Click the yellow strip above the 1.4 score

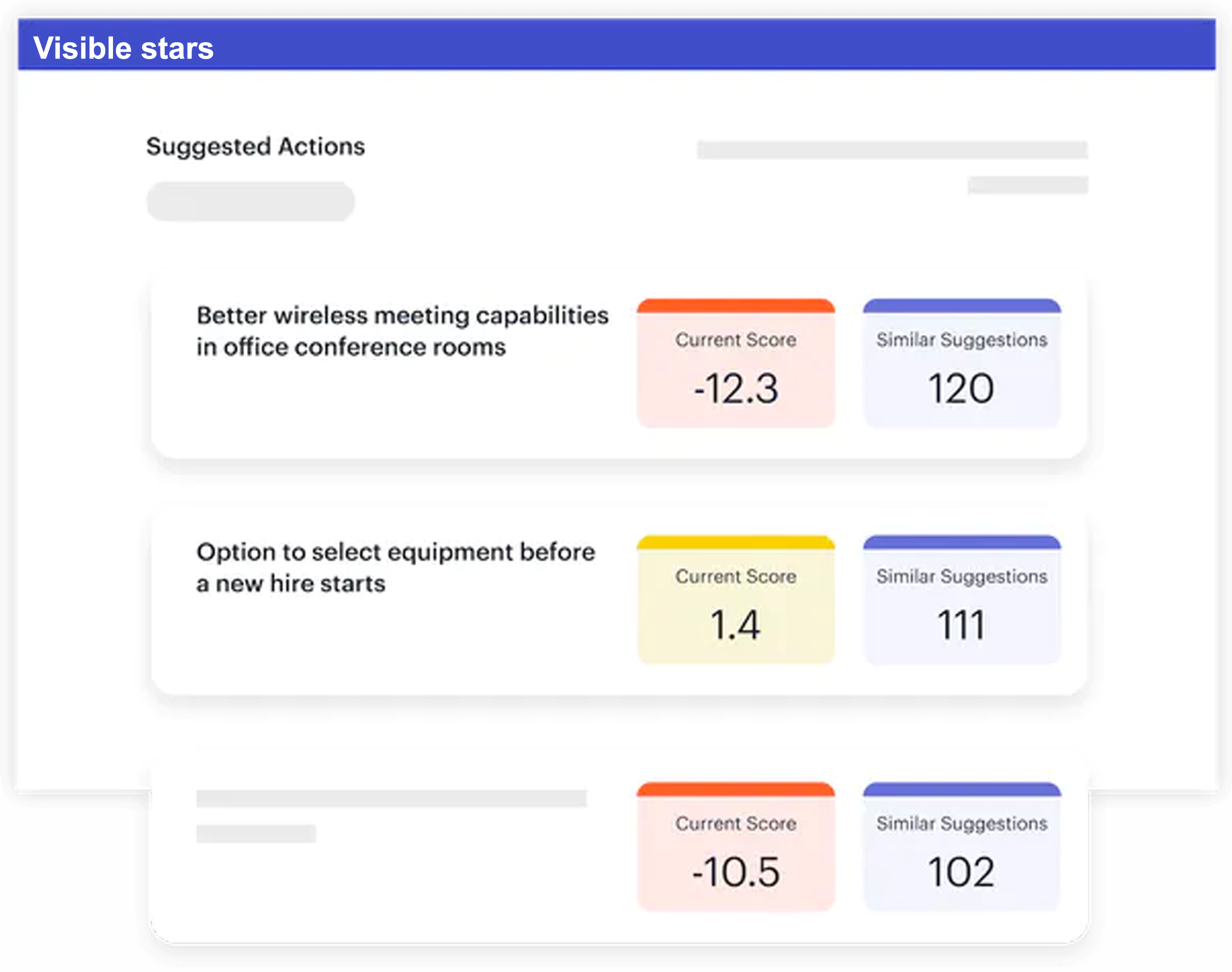point(735,542)
